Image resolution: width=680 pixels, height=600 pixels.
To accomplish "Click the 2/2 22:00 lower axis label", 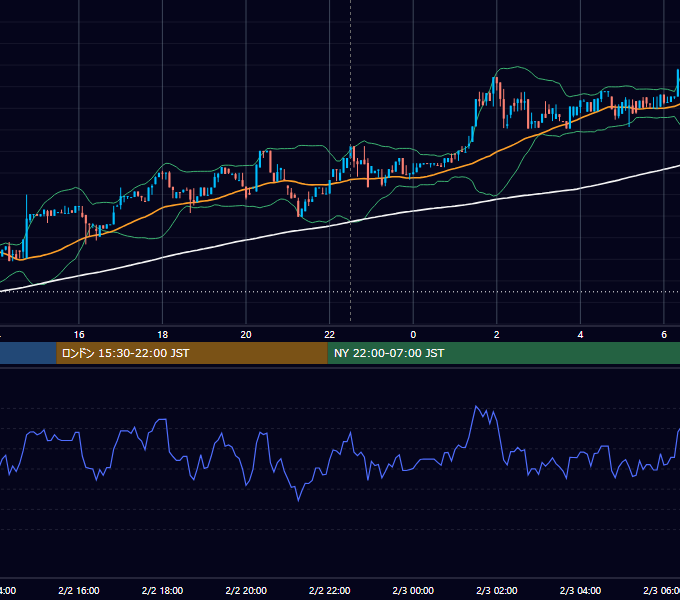I will click(330, 590).
